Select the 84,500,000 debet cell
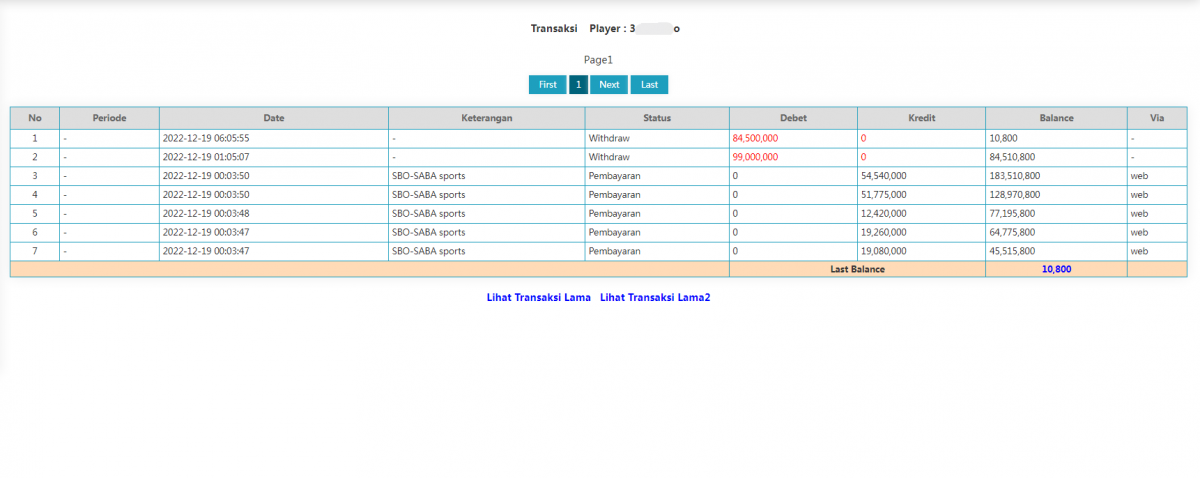 tap(793, 139)
